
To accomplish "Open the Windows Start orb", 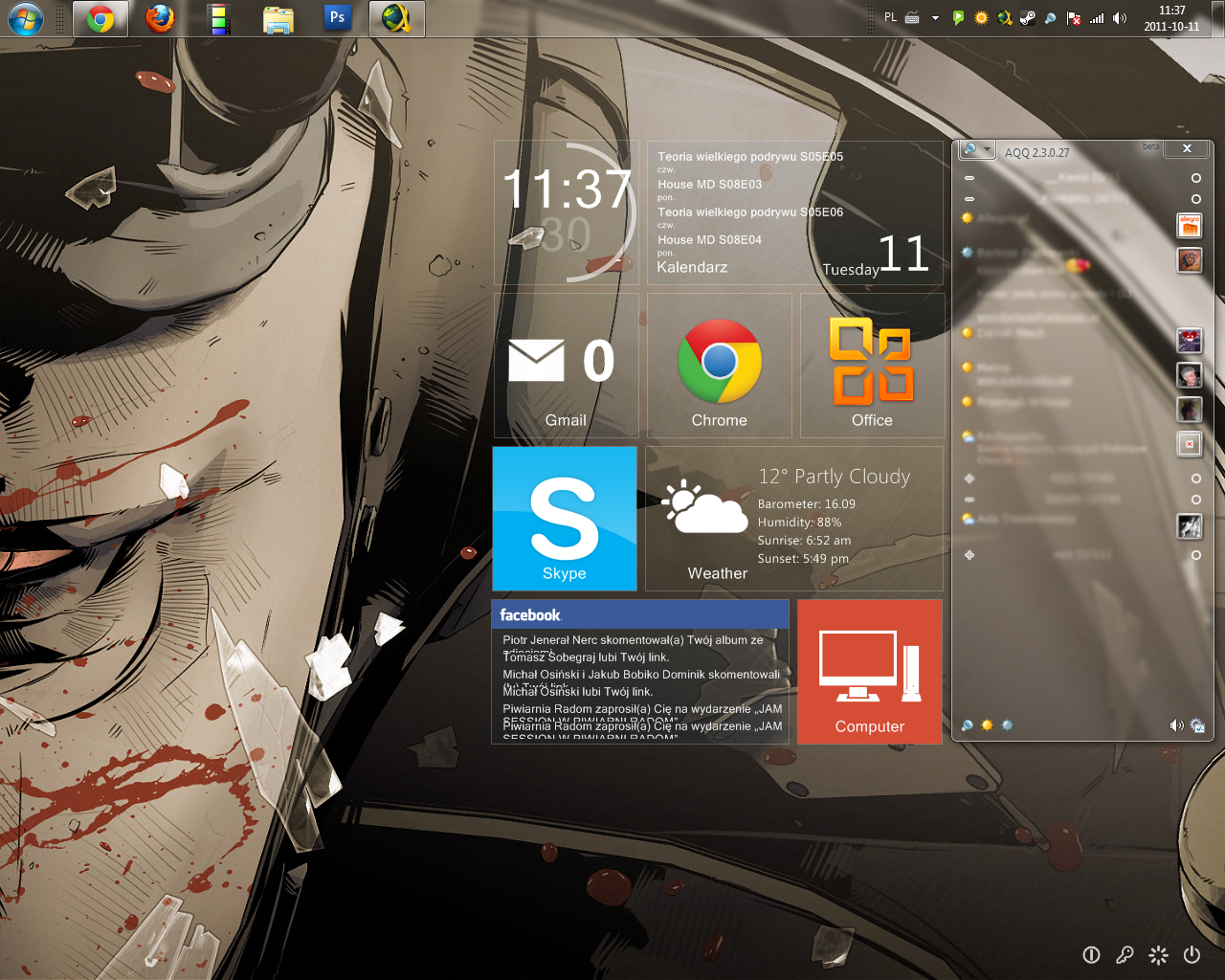I will point(26,18).
